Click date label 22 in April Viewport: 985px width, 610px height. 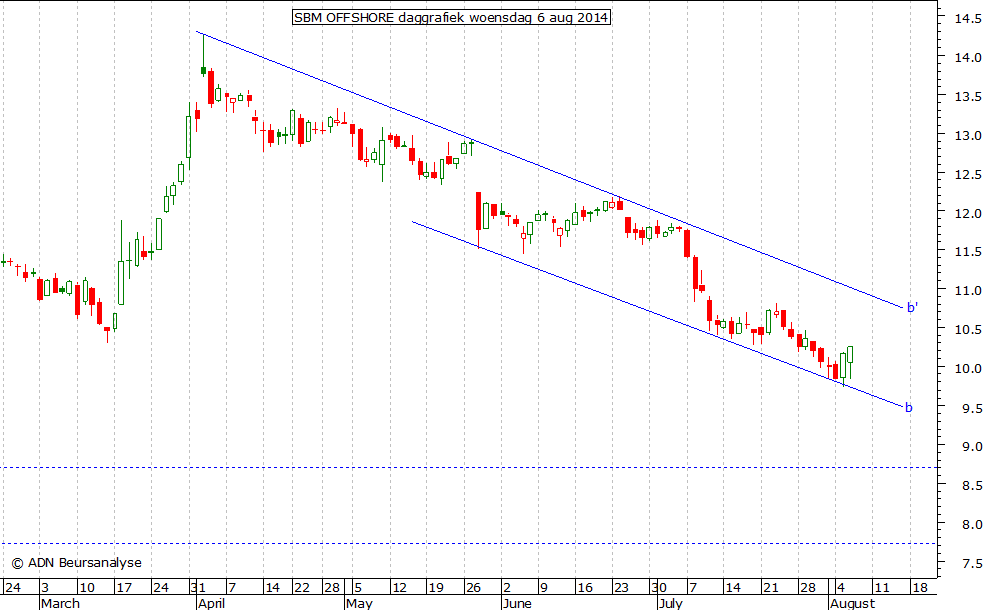pos(302,587)
